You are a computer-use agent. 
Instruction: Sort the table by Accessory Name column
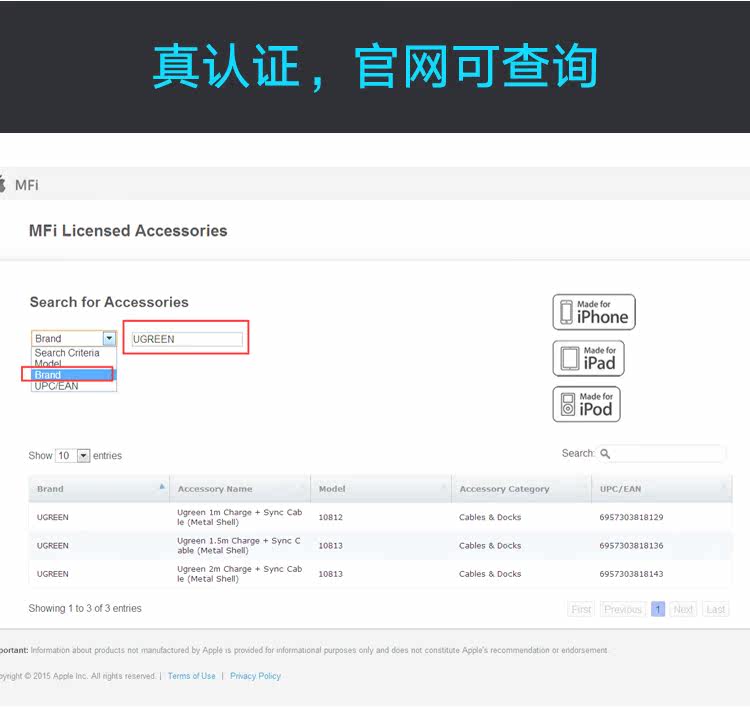point(240,489)
